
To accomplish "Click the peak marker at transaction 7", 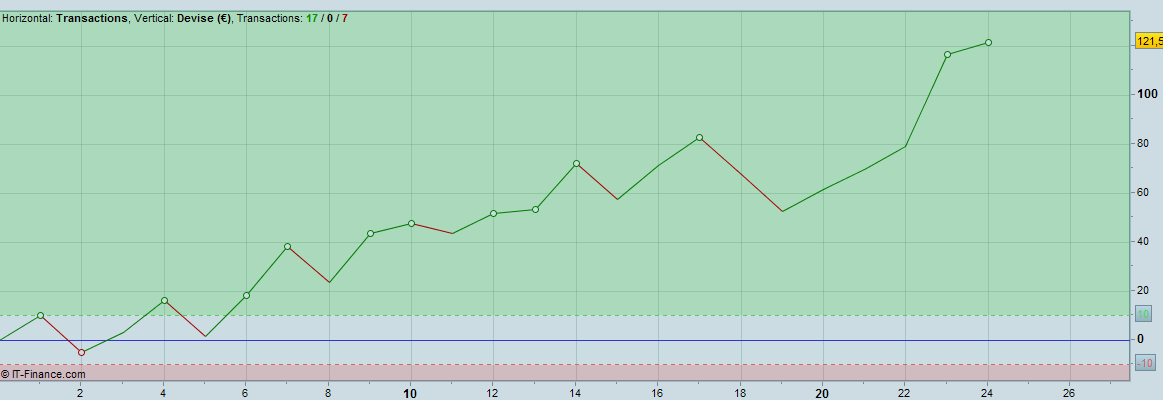I will pos(288,246).
